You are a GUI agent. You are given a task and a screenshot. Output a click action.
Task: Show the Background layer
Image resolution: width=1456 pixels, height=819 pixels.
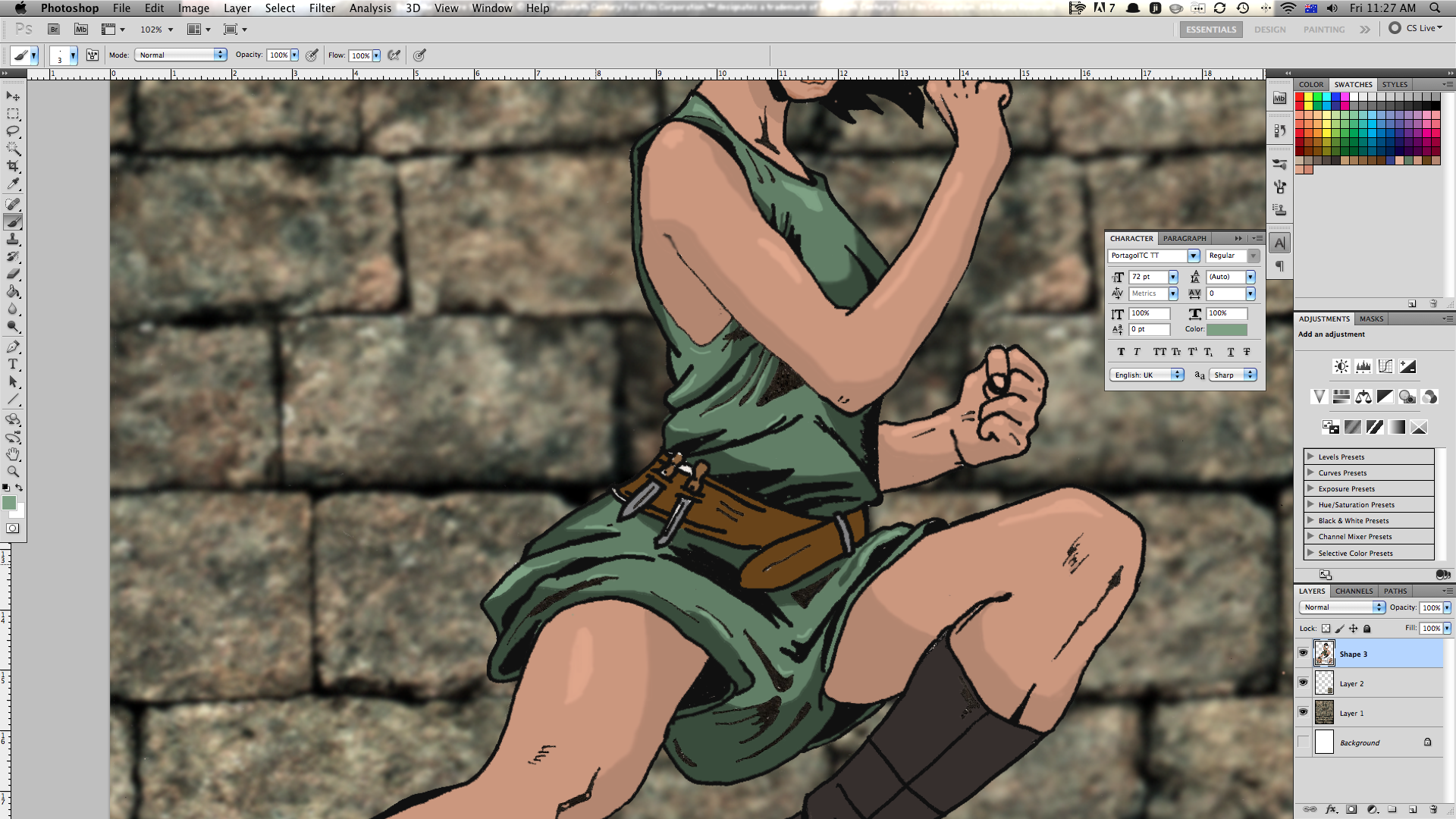[x=1304, y=742]
